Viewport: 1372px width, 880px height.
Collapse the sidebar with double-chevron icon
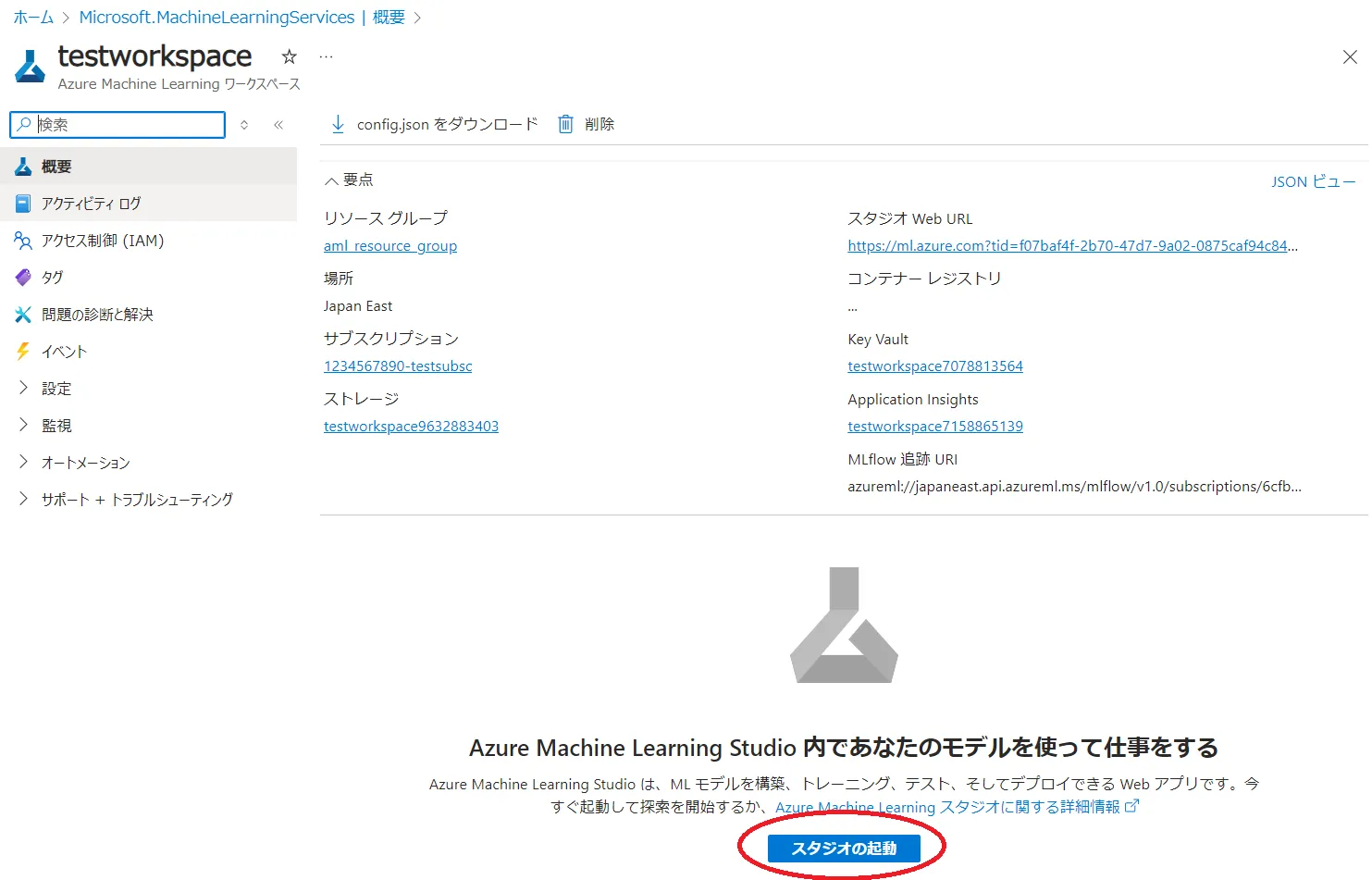(x=278, y=125)
